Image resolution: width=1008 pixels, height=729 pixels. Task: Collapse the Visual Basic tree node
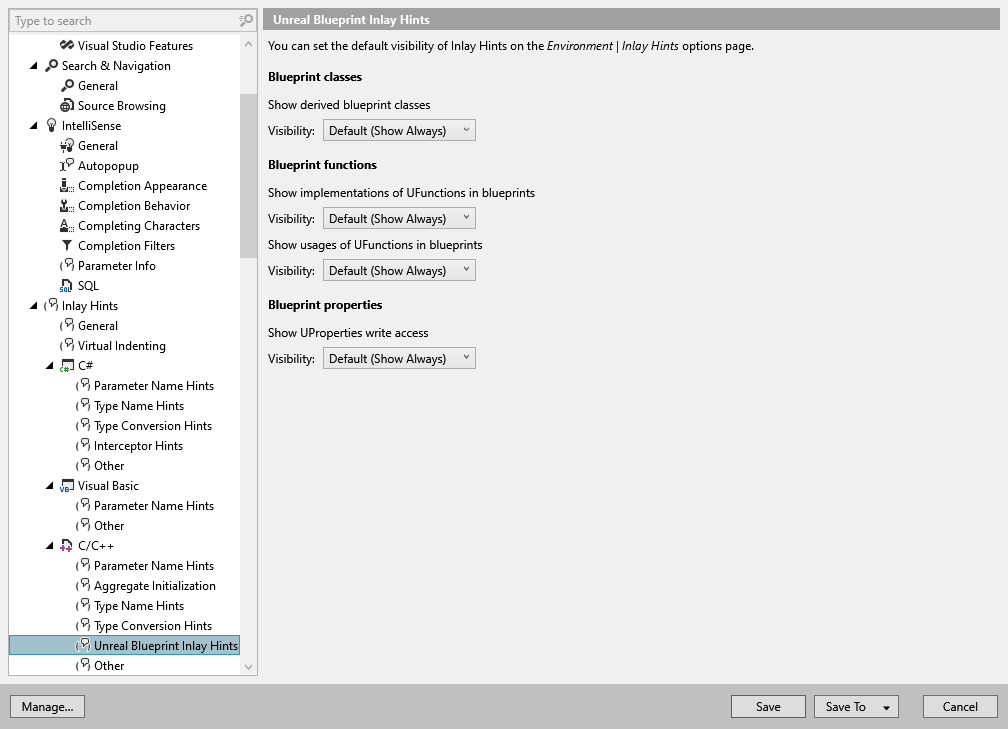point(50,485)
